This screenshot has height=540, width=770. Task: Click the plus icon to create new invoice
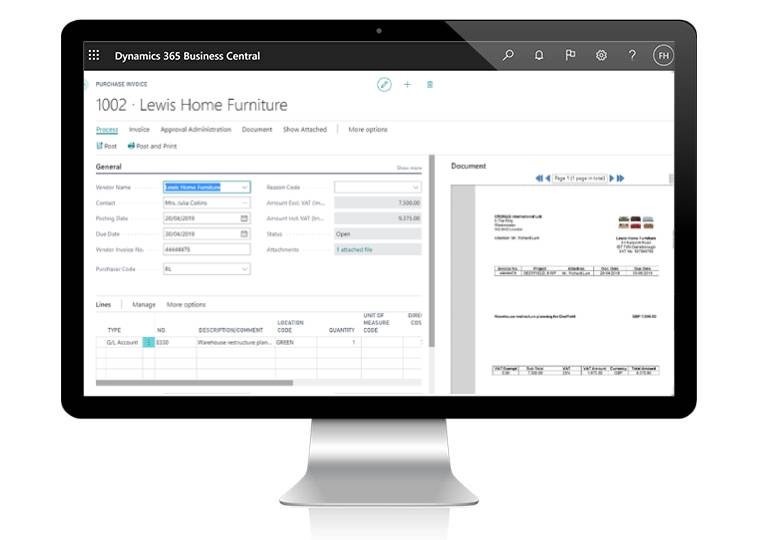coord(407,85)
